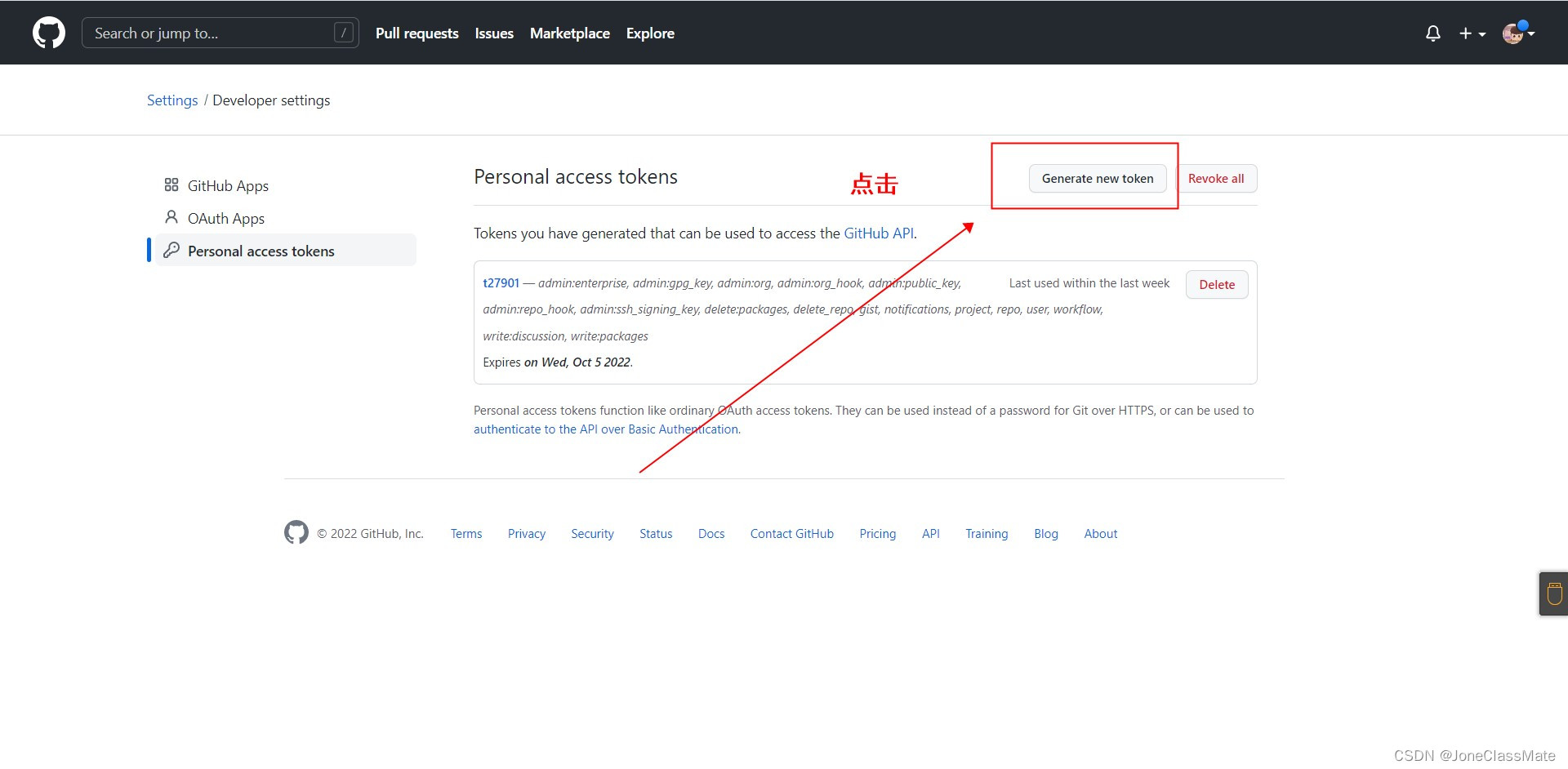
Task: Open the Security footer link
Action: (592, 534)
